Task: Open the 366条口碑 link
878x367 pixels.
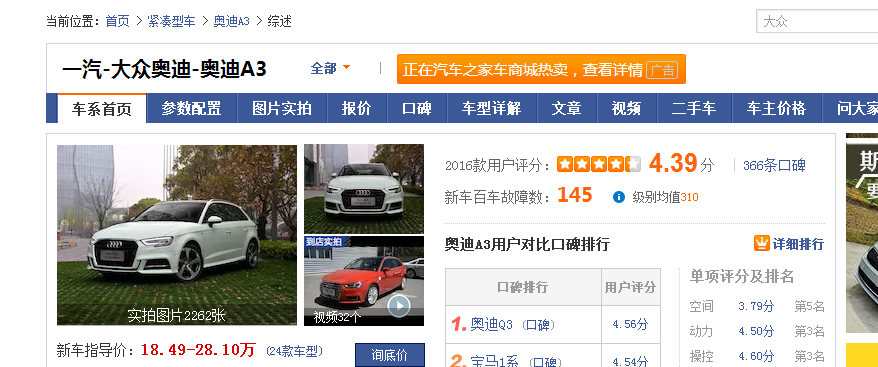Action: point(774,165)
